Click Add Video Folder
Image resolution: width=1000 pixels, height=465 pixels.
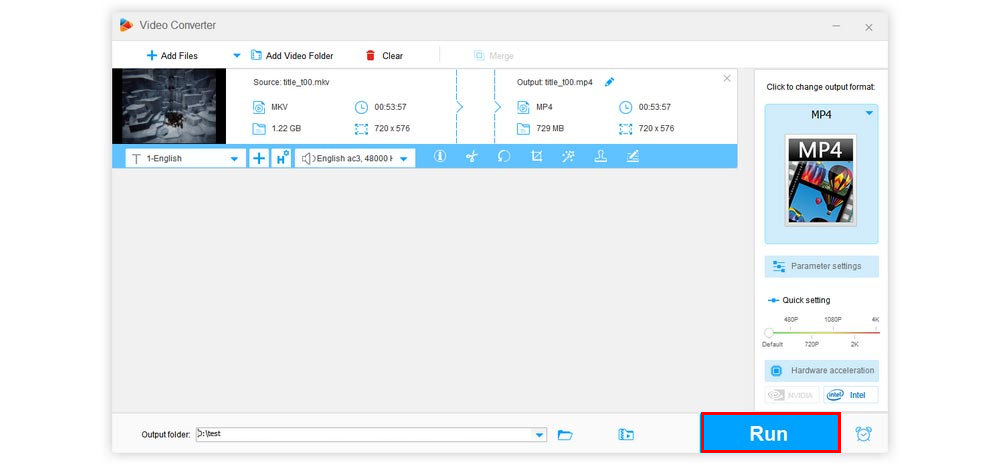(x=292, y=55)
